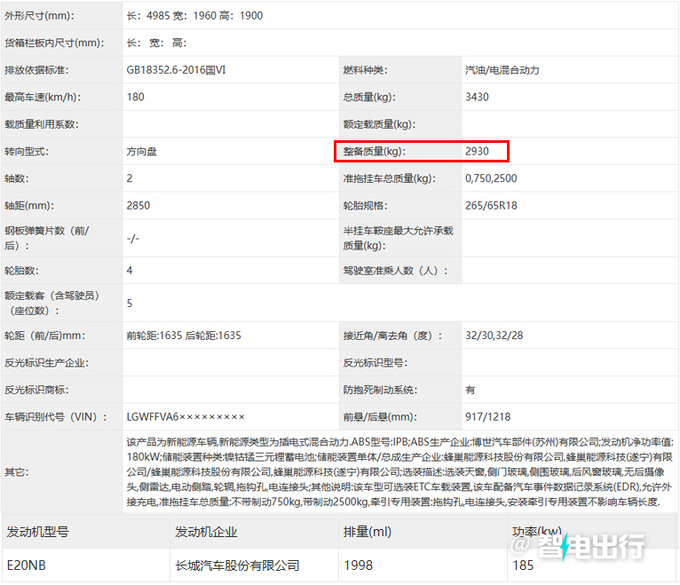Screen dimensions: 680x585
Task: Select the 转向型式 value 方向盘
Action: (x=143, y=151)
